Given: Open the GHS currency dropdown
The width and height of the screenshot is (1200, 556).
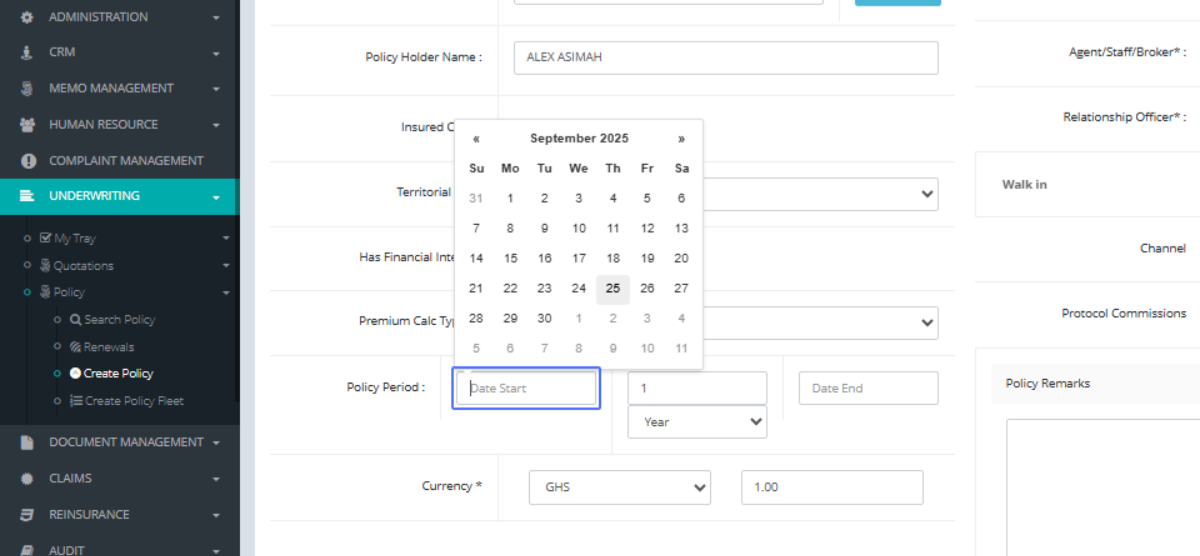Looking at the screenshot, I should pyautogui.click(x=619, y=488).
